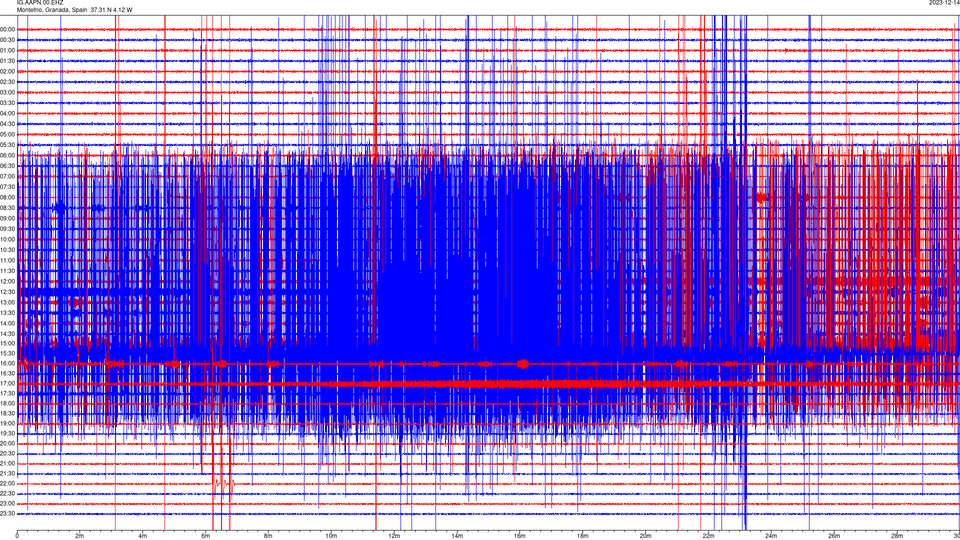Select the 05:00 time row label
This screenshot has height=540, width=960.
click(x=7, y=134)
